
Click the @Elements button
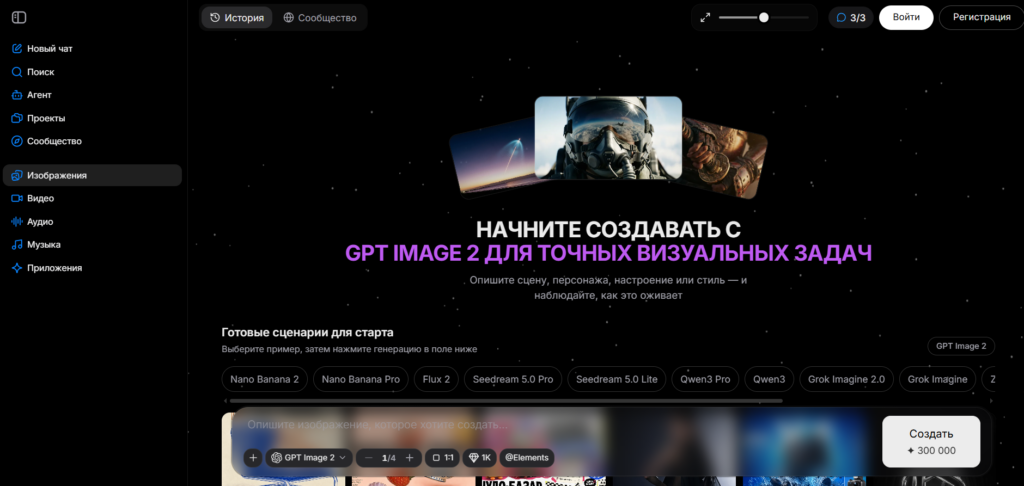click(x=527, y=458)
